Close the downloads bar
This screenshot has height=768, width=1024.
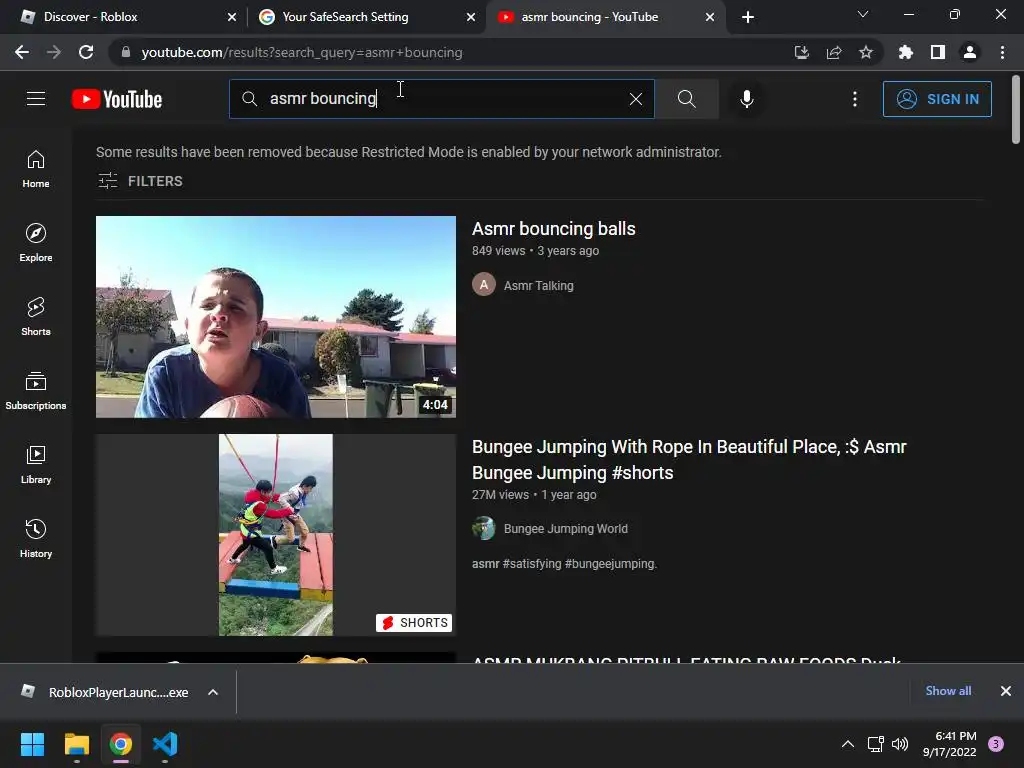[1006, 691]
